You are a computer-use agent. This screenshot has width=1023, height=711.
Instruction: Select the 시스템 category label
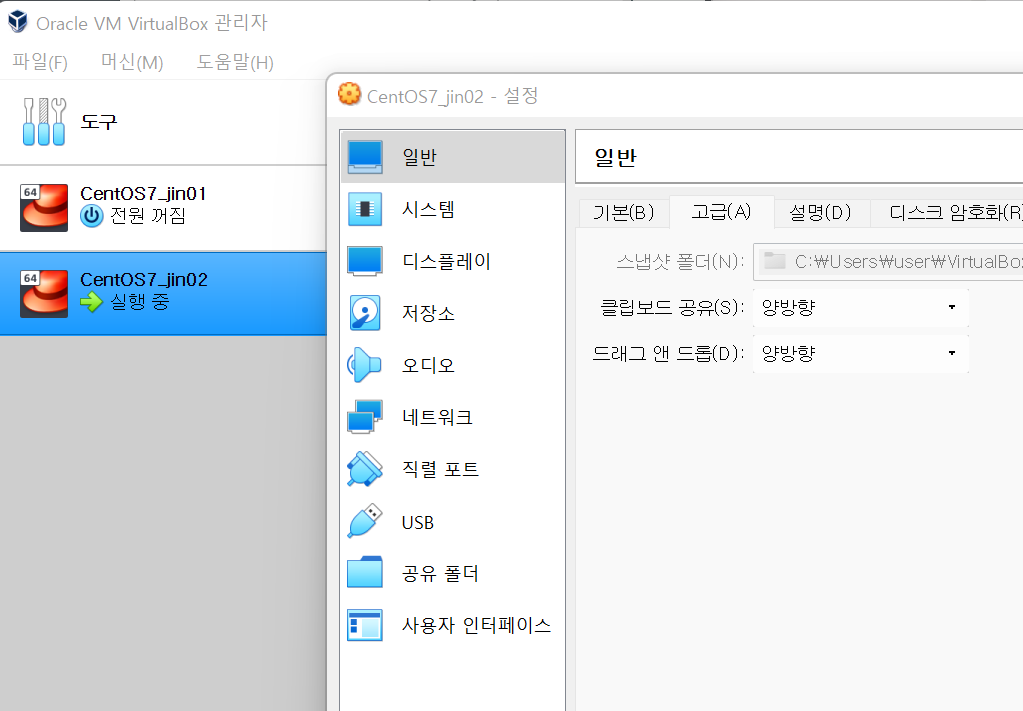click(428, 209)
